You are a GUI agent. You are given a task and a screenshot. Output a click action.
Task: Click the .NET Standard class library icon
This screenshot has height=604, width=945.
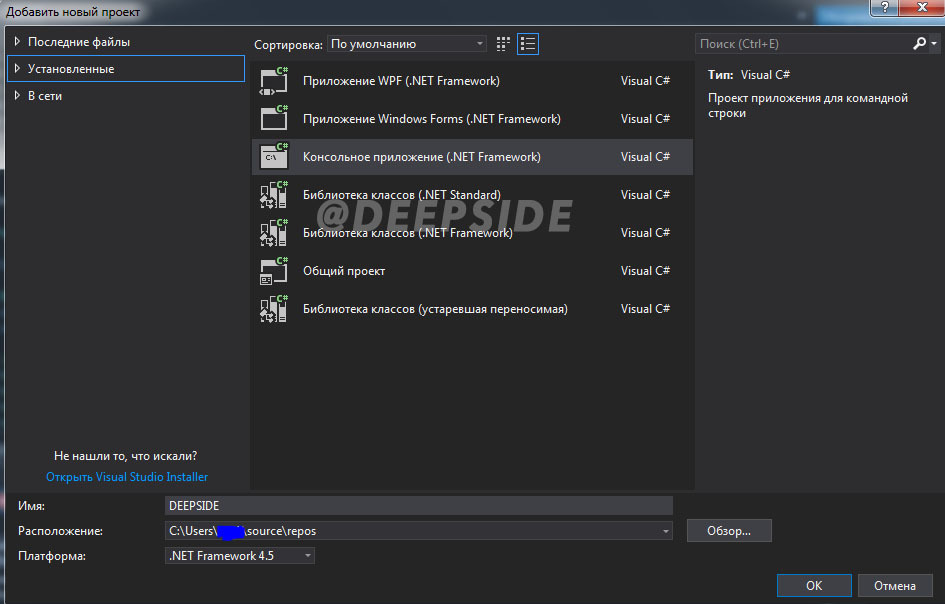[273, 195]
